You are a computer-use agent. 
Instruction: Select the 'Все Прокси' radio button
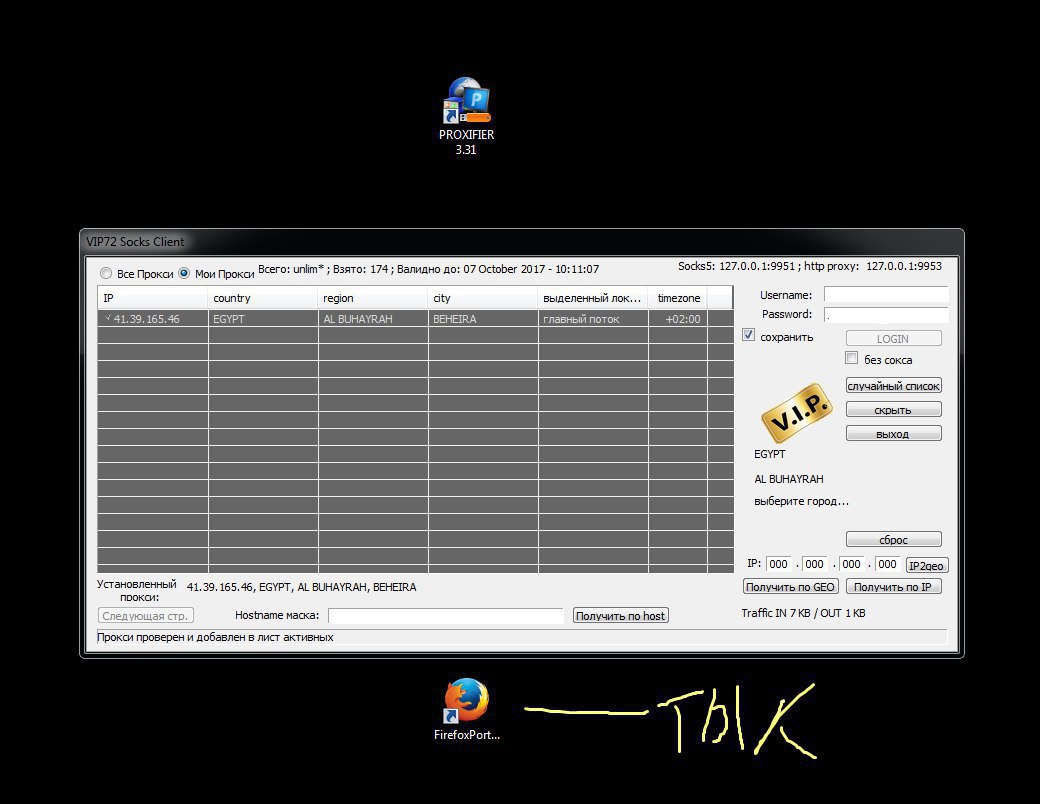tap(106, 273)
